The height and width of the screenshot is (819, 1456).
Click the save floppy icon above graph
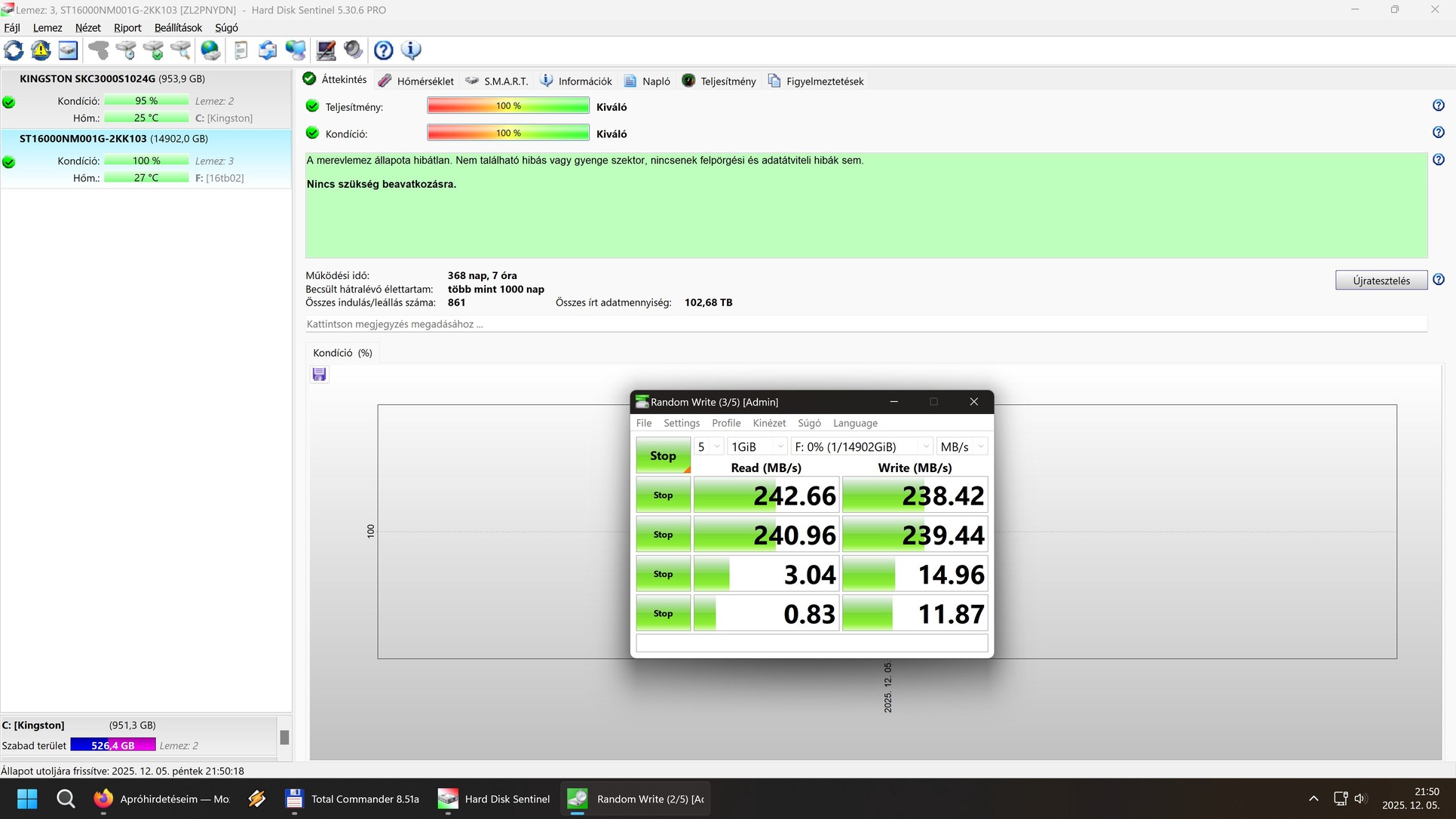(x=319, y=375)
